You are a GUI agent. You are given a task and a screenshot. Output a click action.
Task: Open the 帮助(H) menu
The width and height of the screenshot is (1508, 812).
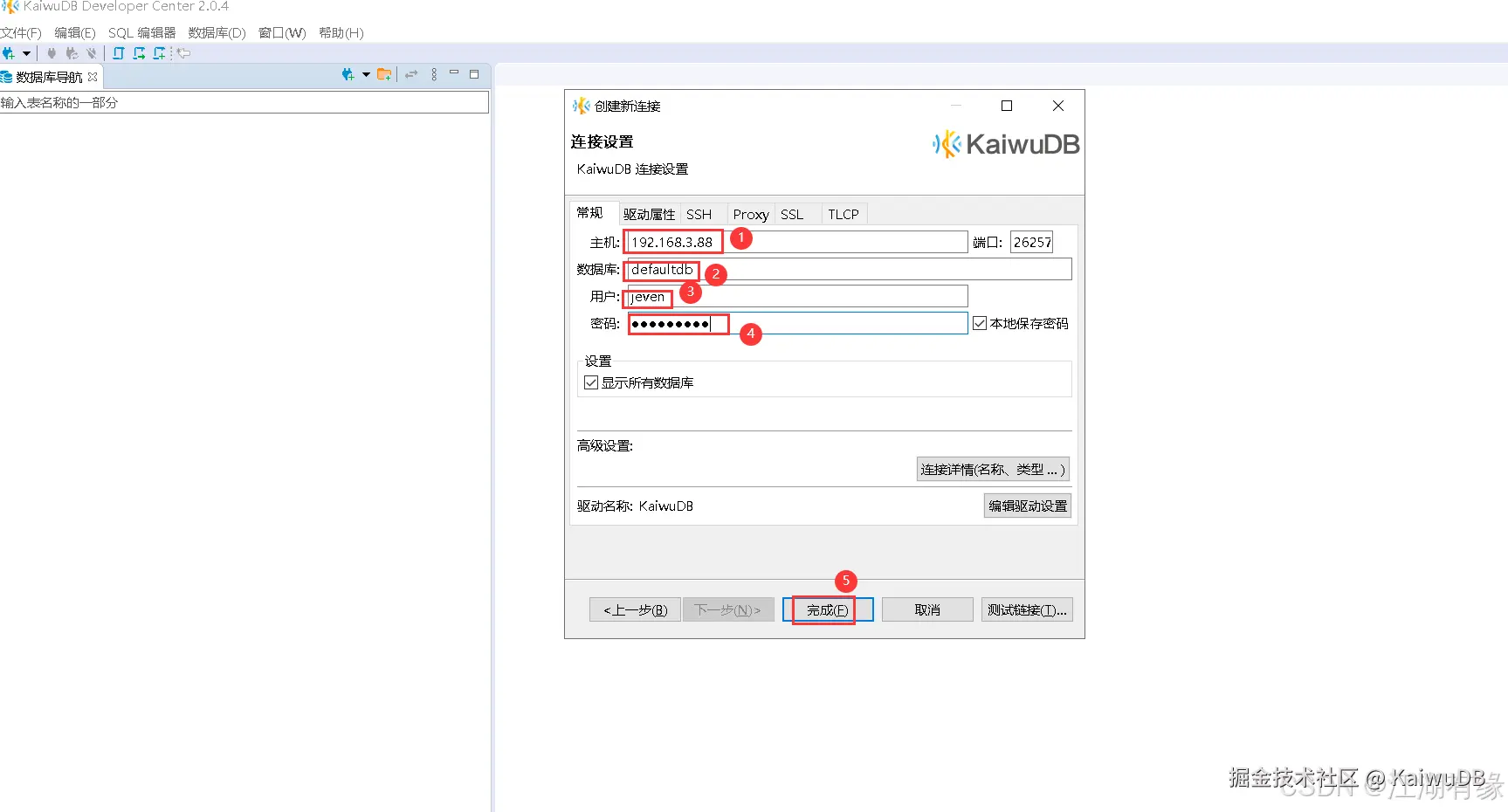[x=341, y=33]
